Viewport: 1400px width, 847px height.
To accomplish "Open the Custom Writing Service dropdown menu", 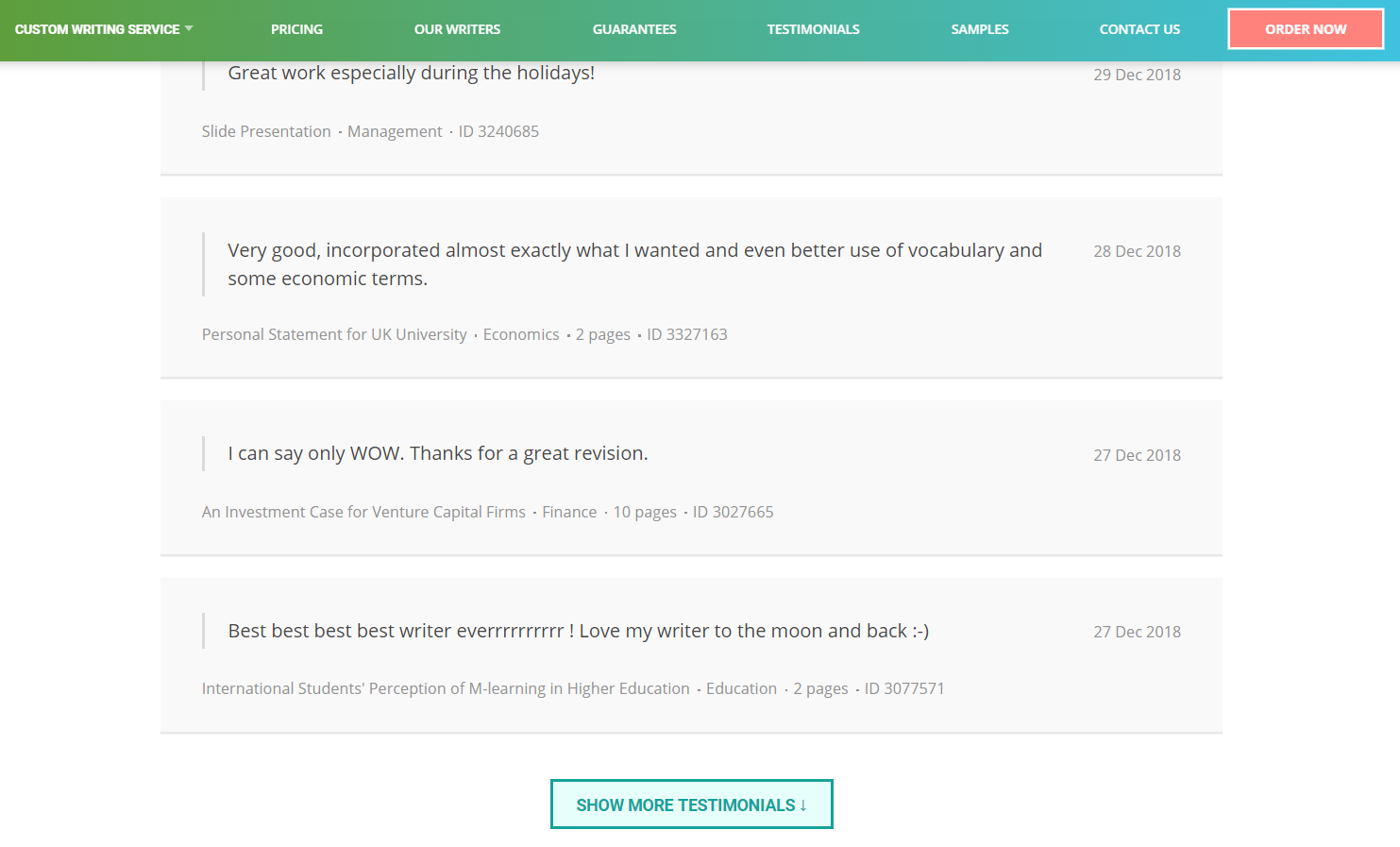I will click(x=104, y=29).
